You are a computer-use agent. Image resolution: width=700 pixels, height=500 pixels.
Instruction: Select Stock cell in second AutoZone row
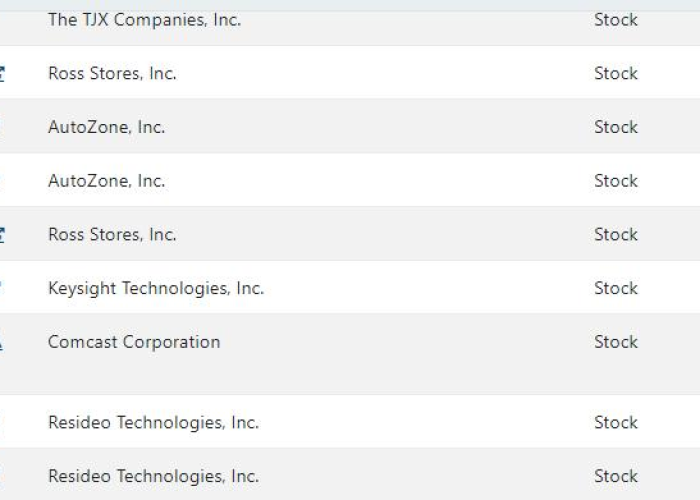tap(616, 181)
